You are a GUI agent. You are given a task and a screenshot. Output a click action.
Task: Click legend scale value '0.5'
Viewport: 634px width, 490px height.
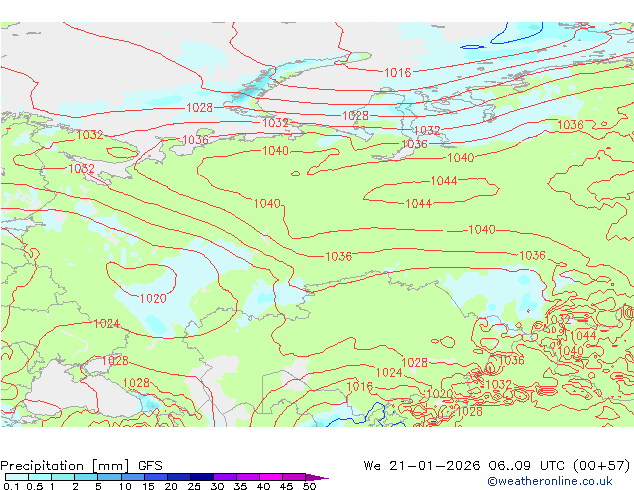[35, 486]
